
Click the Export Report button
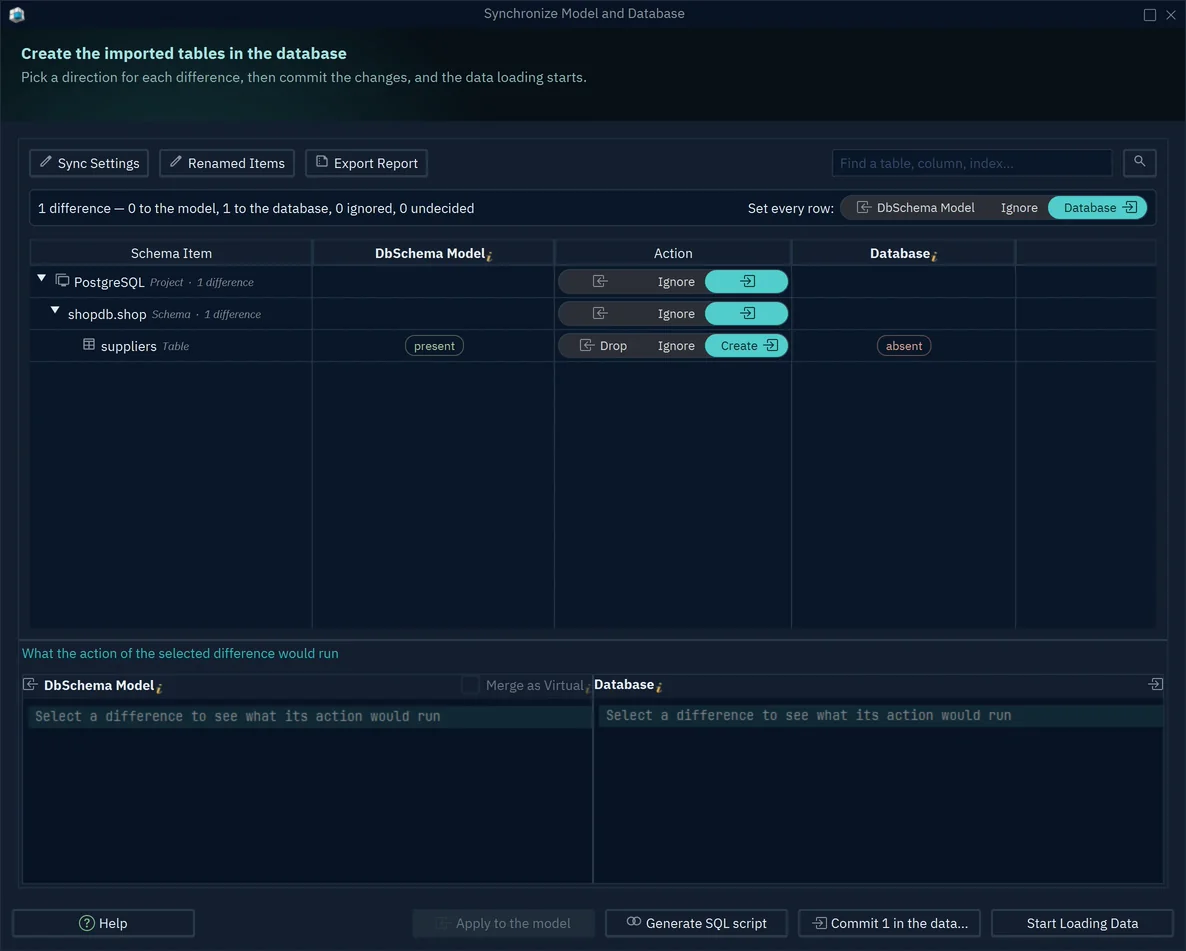pyautogui.click(x=367, y=163)
